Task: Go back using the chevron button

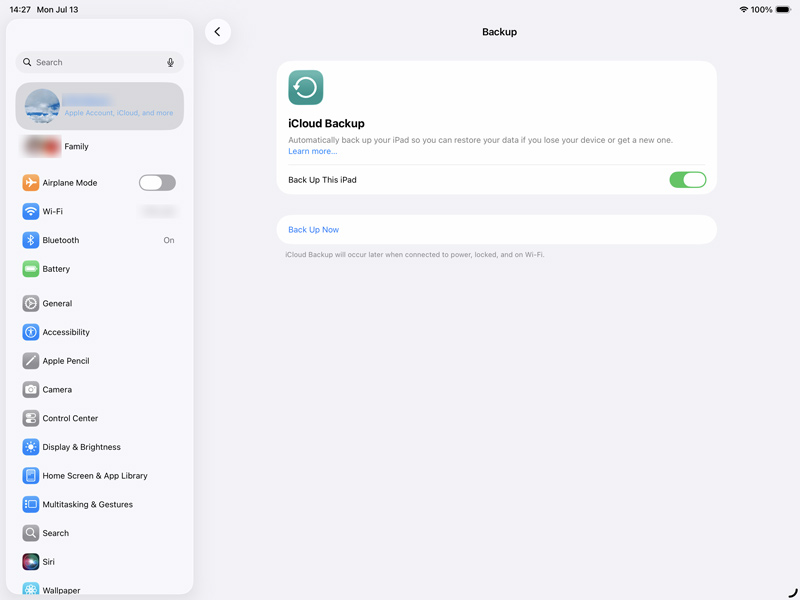Action: [x=218, y=32]
